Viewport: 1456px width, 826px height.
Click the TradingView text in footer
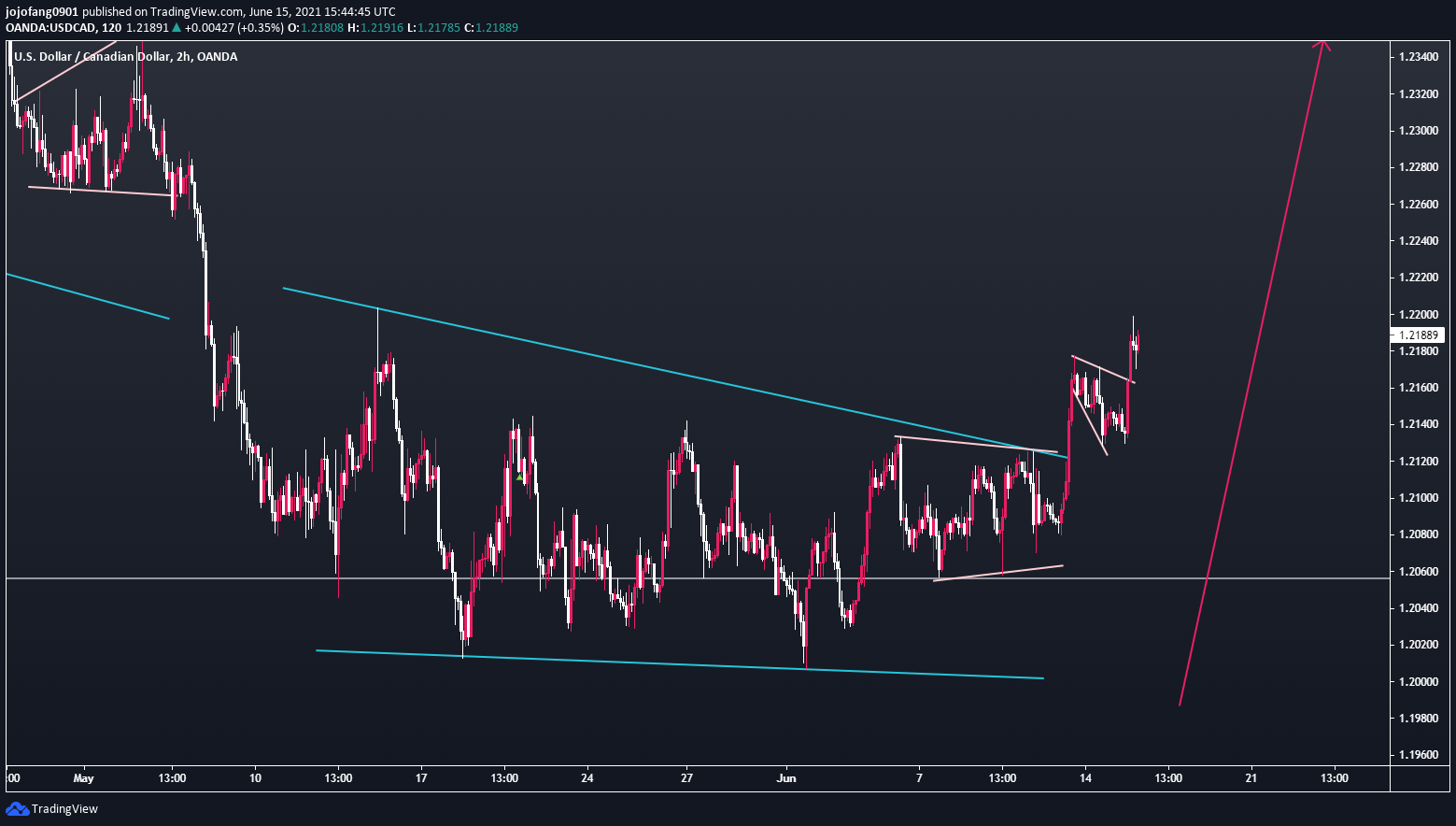click(64, 809)
